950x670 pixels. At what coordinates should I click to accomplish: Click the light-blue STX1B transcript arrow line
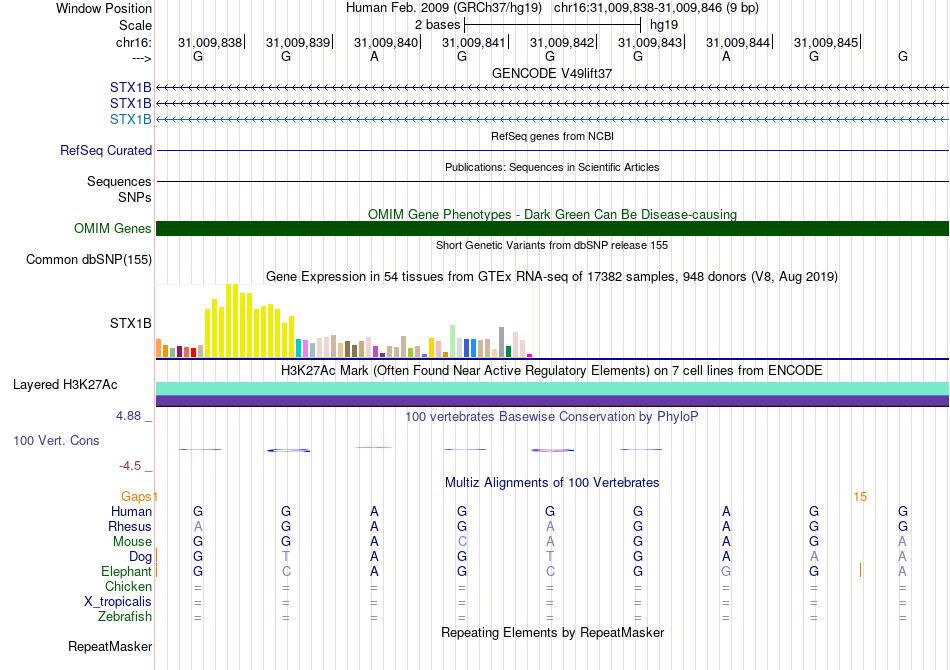552,119
